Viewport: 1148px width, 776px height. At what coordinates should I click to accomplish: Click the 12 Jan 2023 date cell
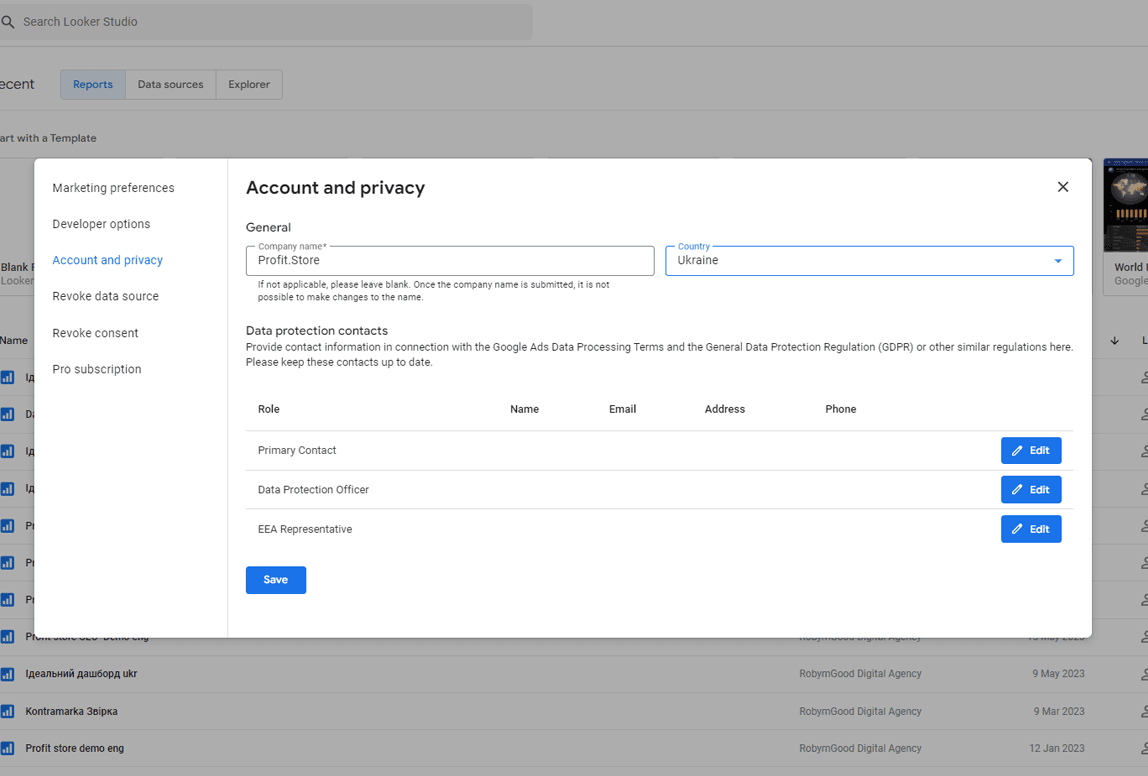tap(1056, 748)
